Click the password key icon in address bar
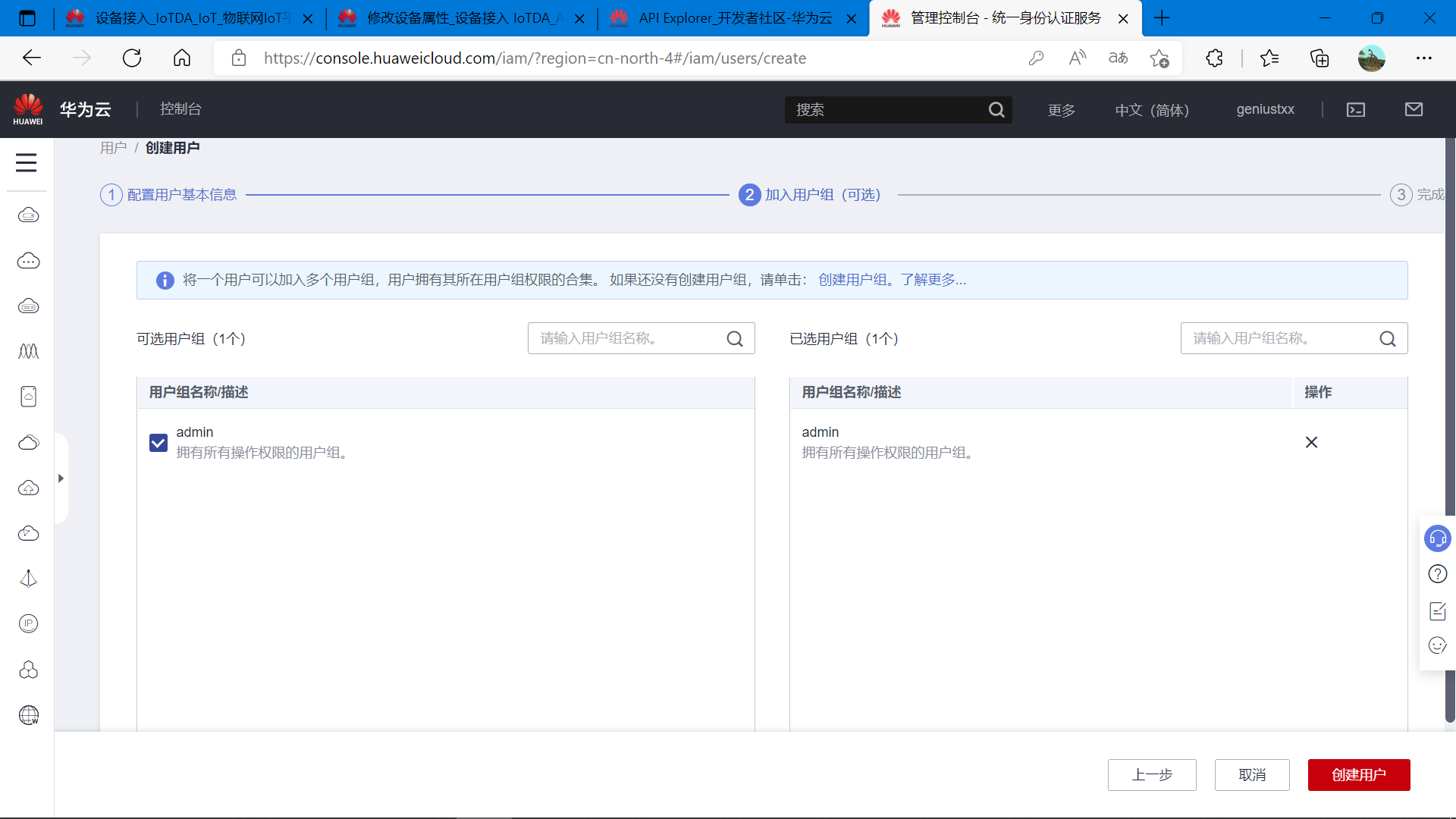1456x819 pixels. click(1036, 58)
